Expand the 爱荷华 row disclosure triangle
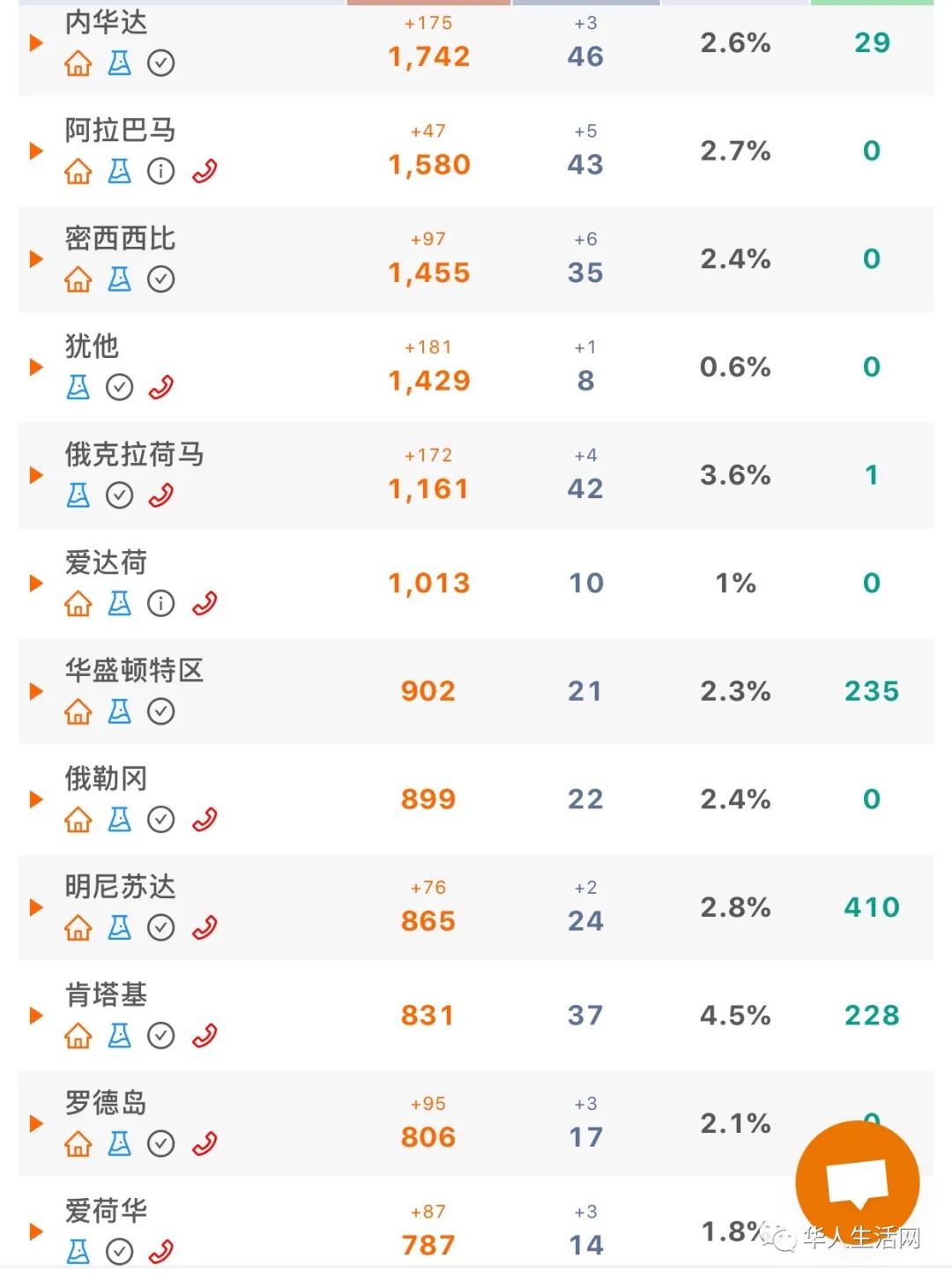This screenshot has width=952, height=1280. [36, 1232]
